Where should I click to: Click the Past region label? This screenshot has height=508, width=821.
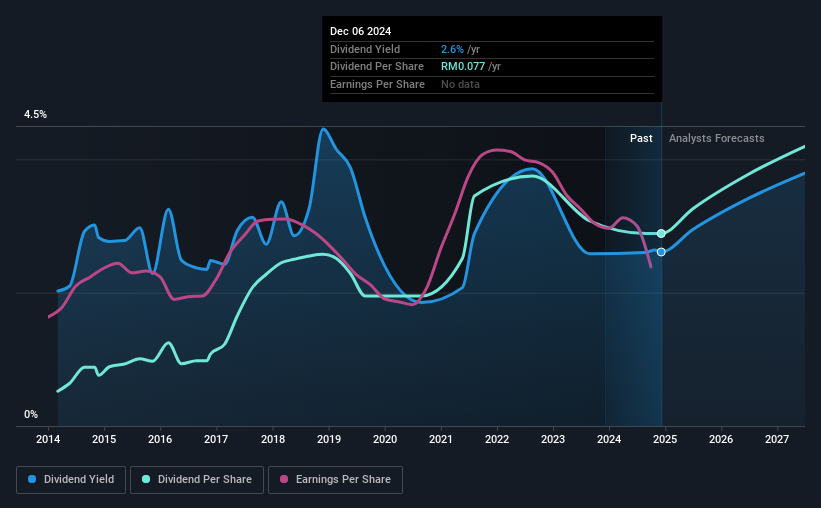pos(641,138)
